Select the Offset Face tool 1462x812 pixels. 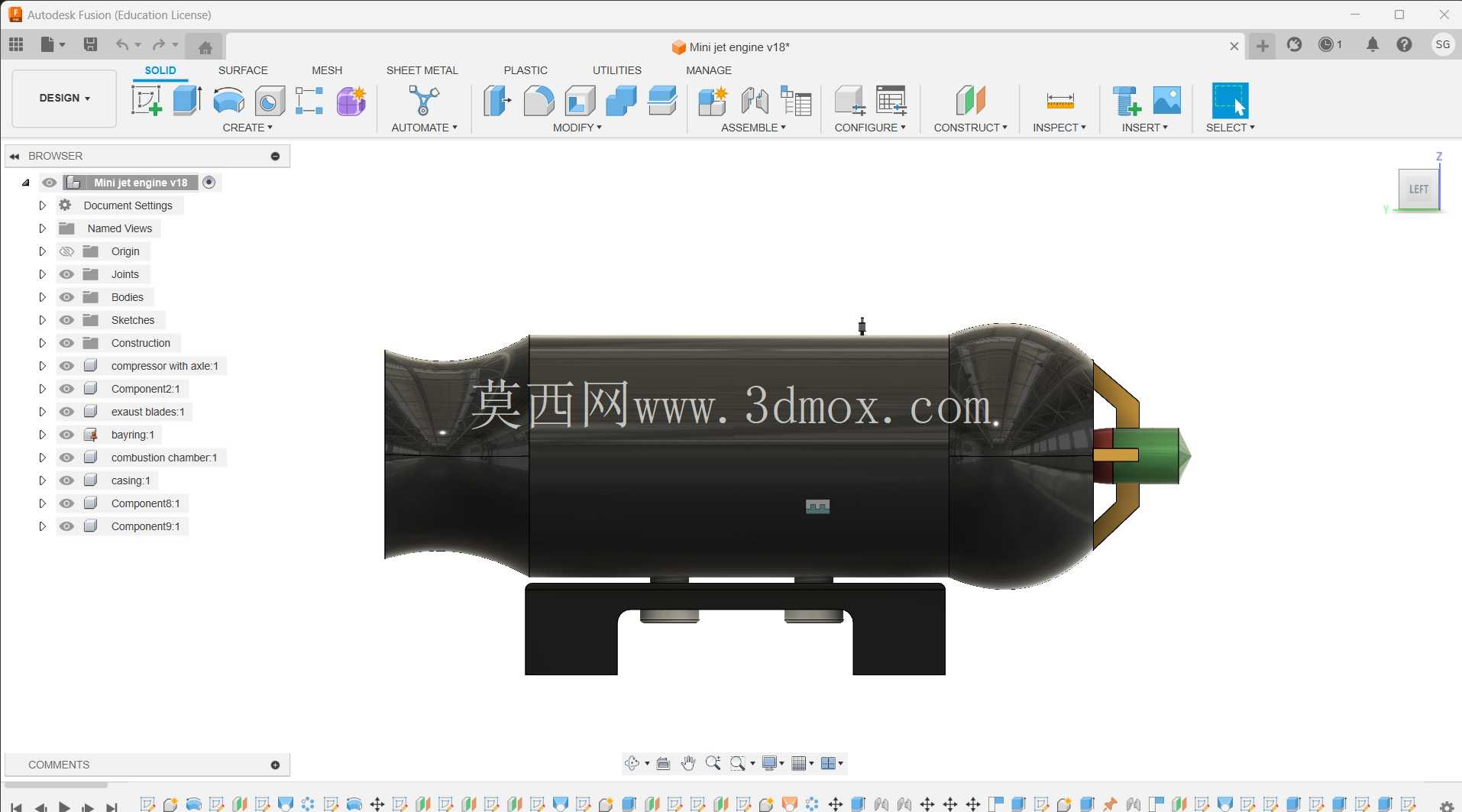coord(662,101)
